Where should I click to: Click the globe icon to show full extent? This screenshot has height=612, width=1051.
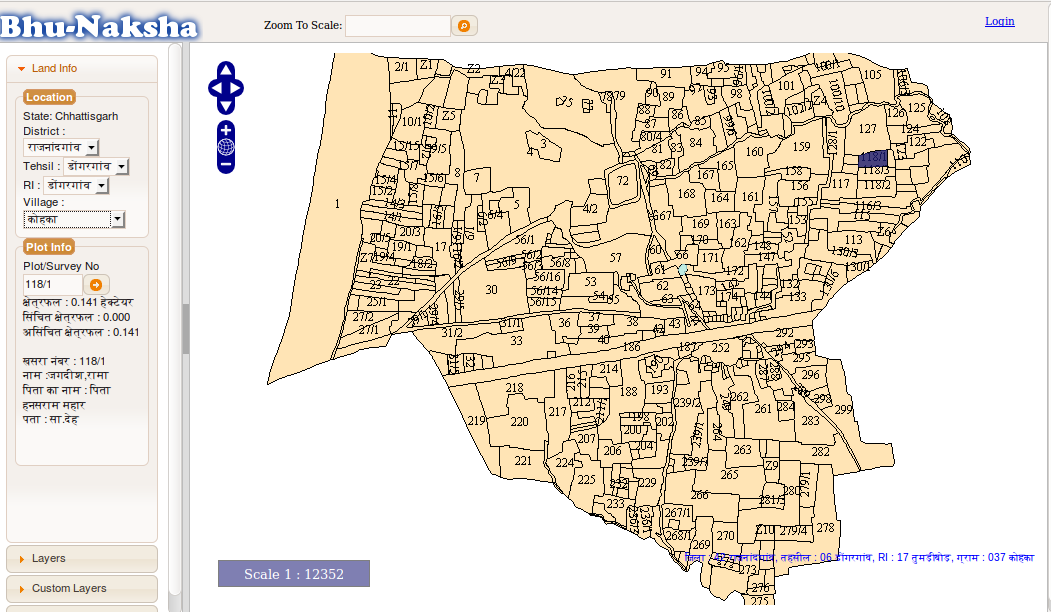[226, 148]
